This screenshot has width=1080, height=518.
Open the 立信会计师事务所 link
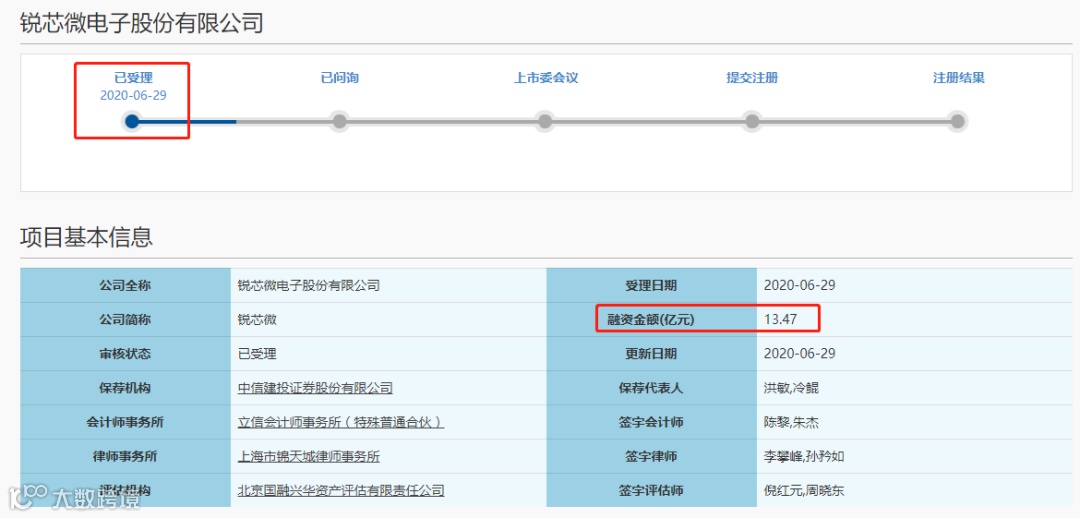coord(340,422)
